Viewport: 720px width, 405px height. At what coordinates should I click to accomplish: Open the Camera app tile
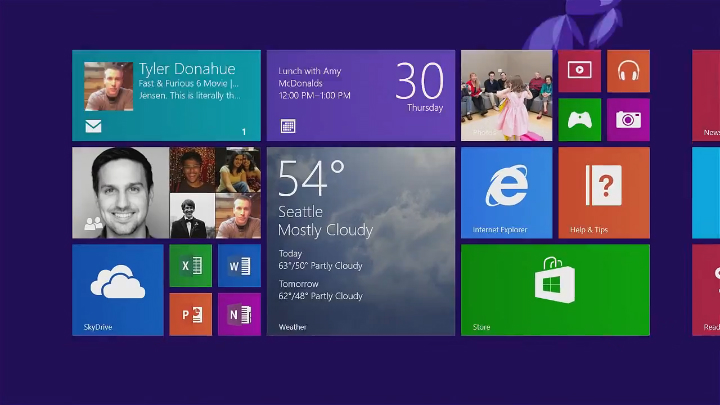click(x=628, y=120)
